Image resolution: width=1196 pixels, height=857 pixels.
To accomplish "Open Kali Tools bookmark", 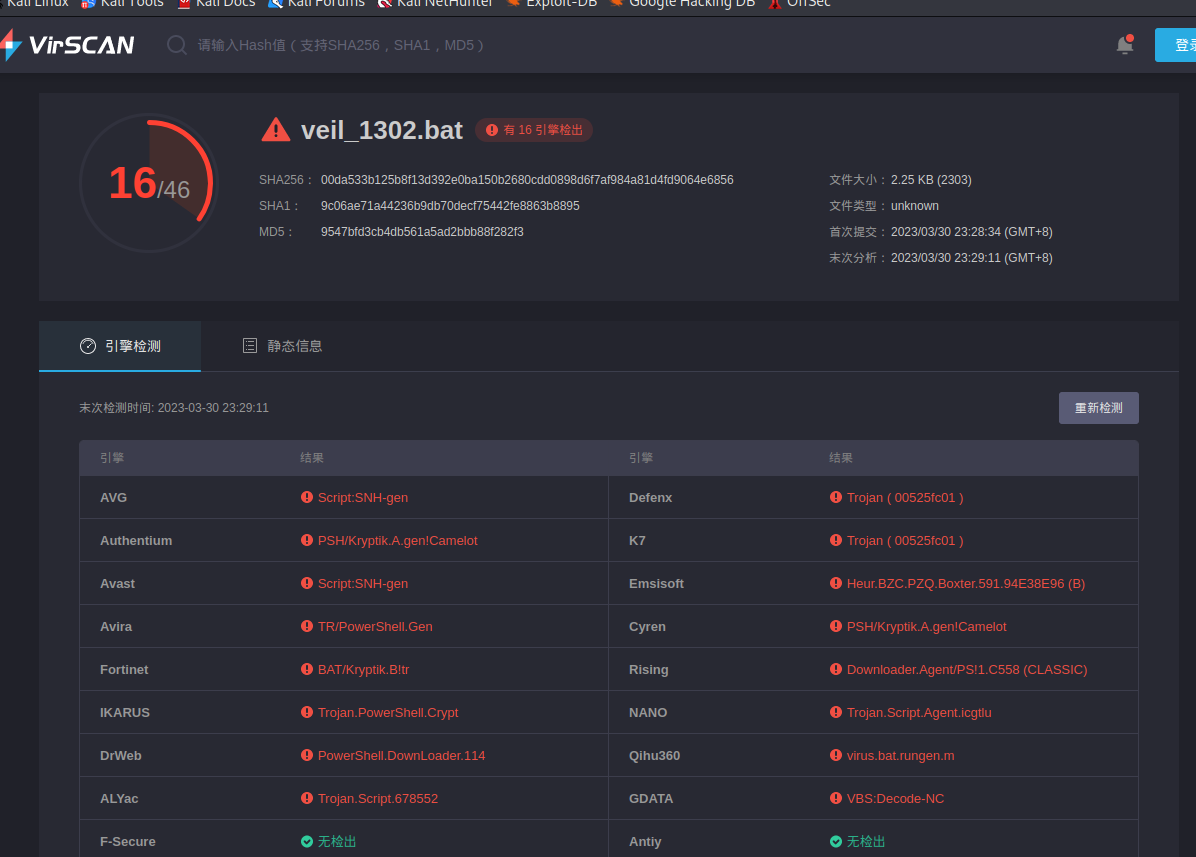I will click(x=122, y=4).
